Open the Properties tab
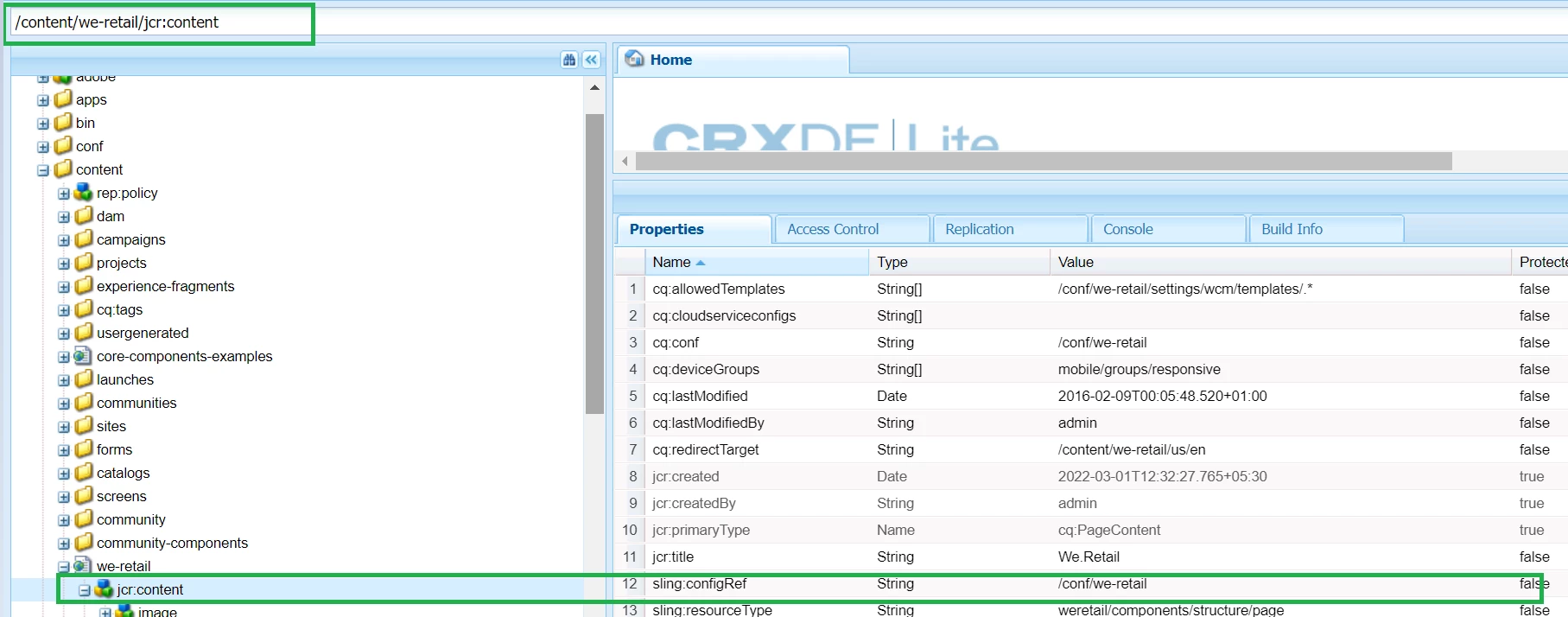Image resolution: width=1568 pixels, height=617 pixels. [x=694, y=229]
